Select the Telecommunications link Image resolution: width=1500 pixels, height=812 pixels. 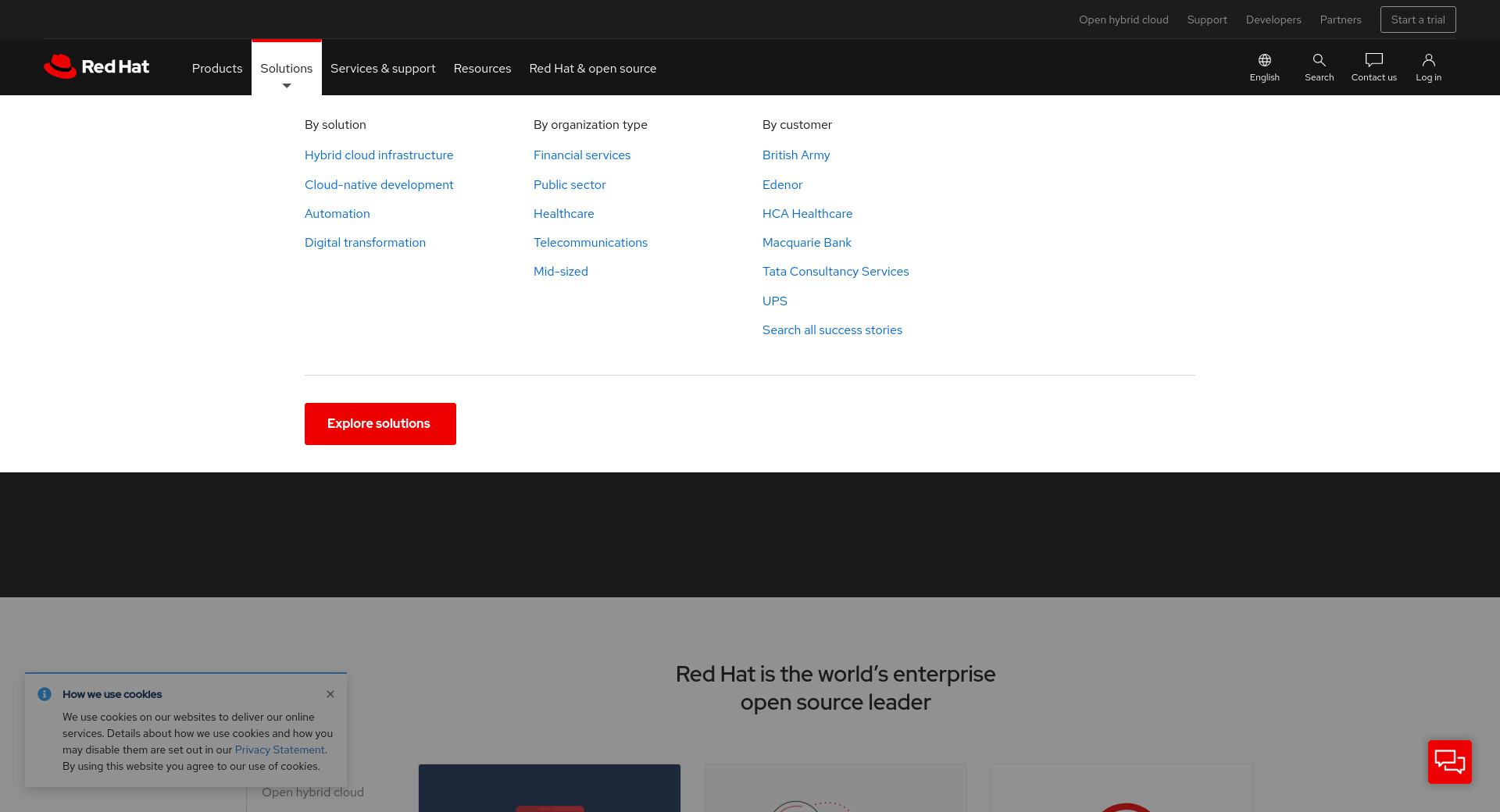click(x=590, y=243)
